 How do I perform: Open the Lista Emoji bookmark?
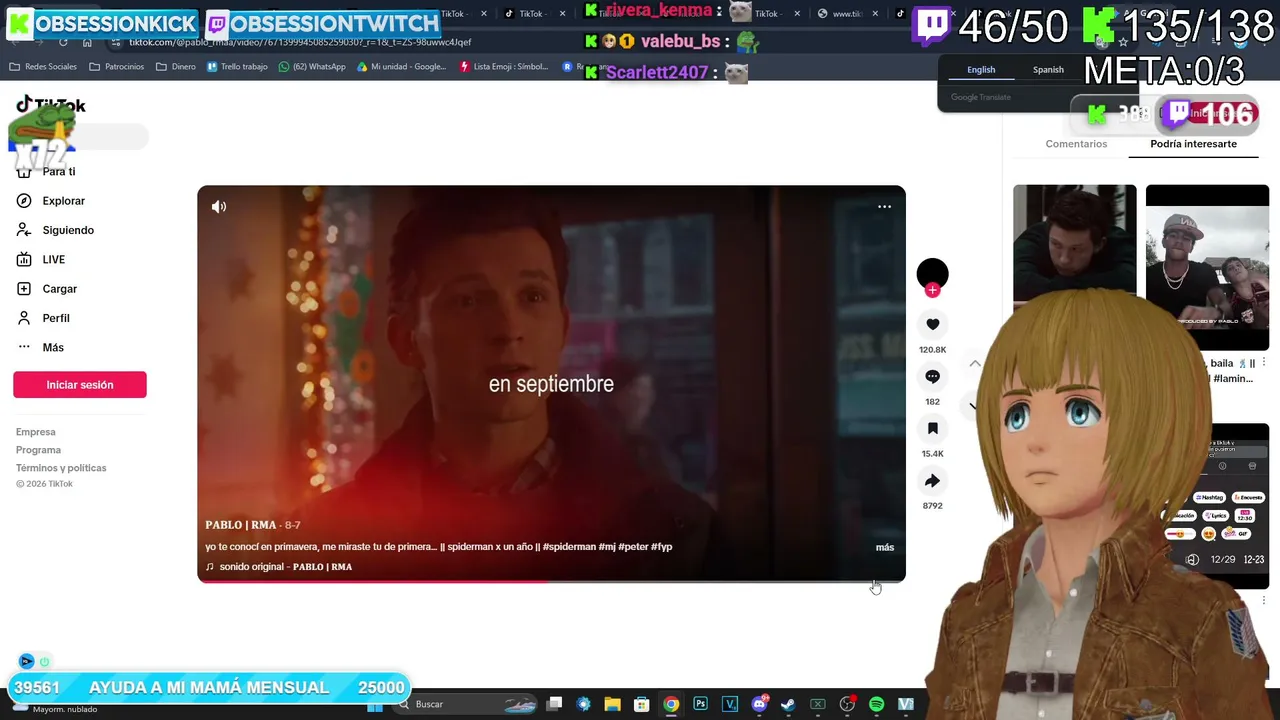coord(504,67)
